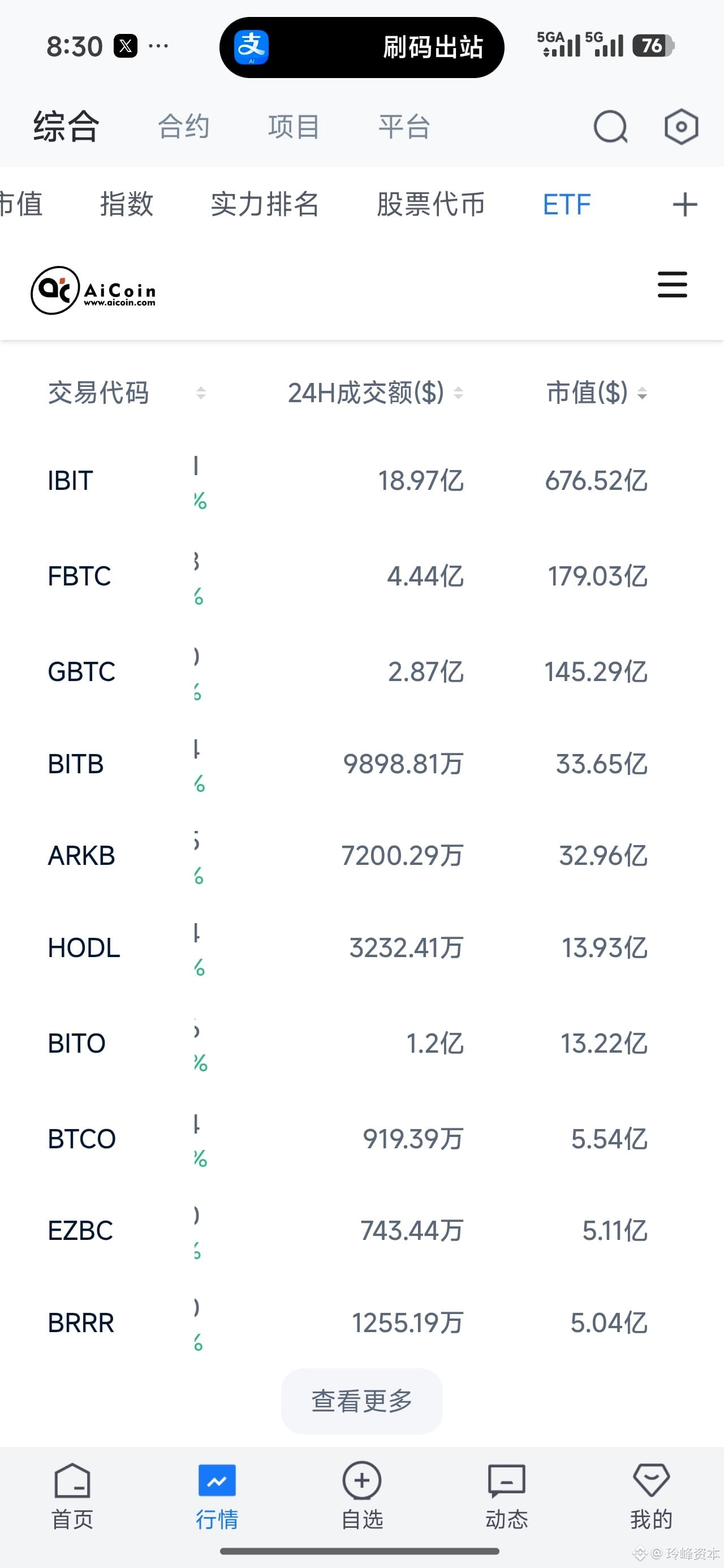Sort by 交易代码 column arrows

pos(200,393)
